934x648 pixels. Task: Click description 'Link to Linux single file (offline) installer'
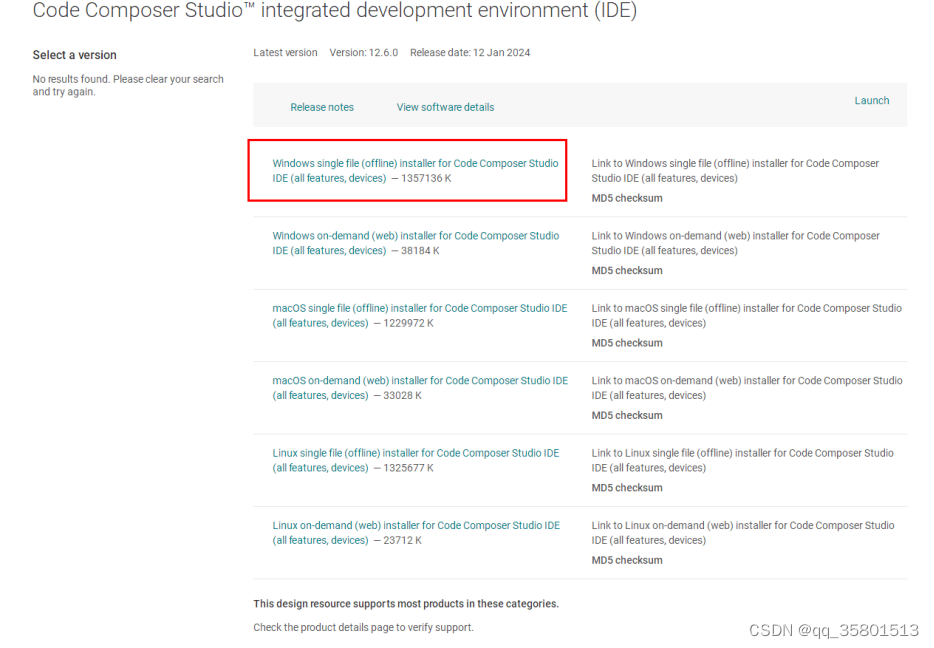[x=742, y=460]
